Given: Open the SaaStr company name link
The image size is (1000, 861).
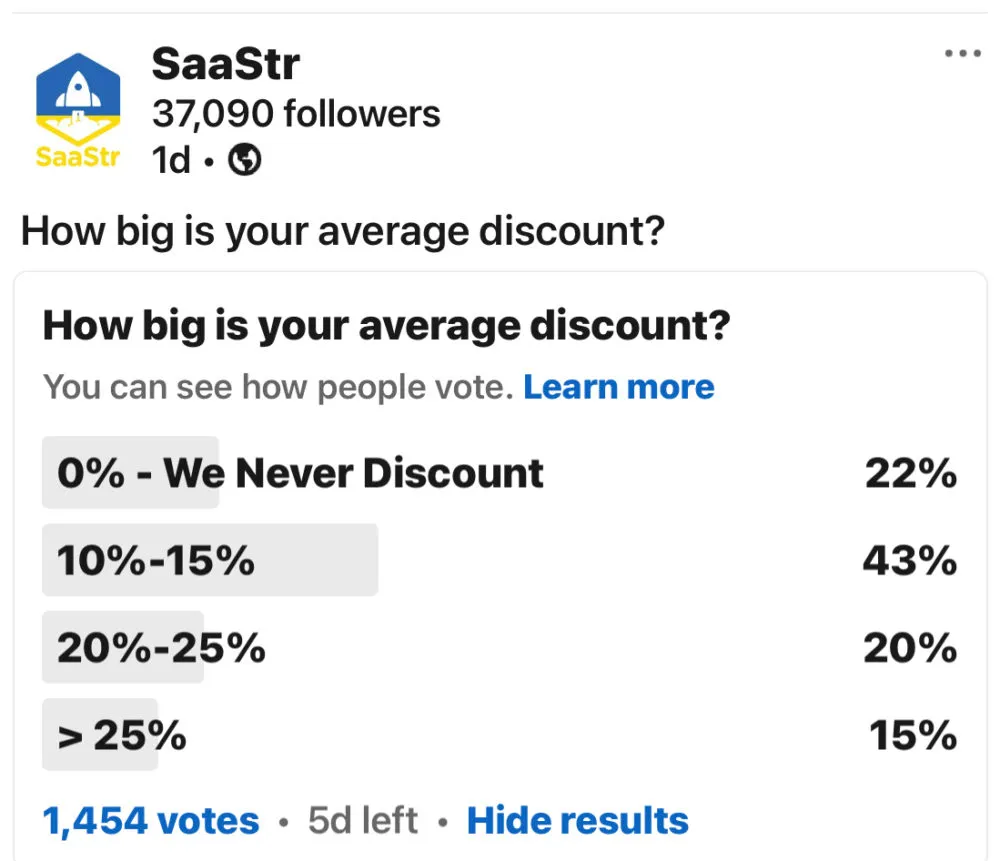Looking at the screenshot, I should (225, 66).
